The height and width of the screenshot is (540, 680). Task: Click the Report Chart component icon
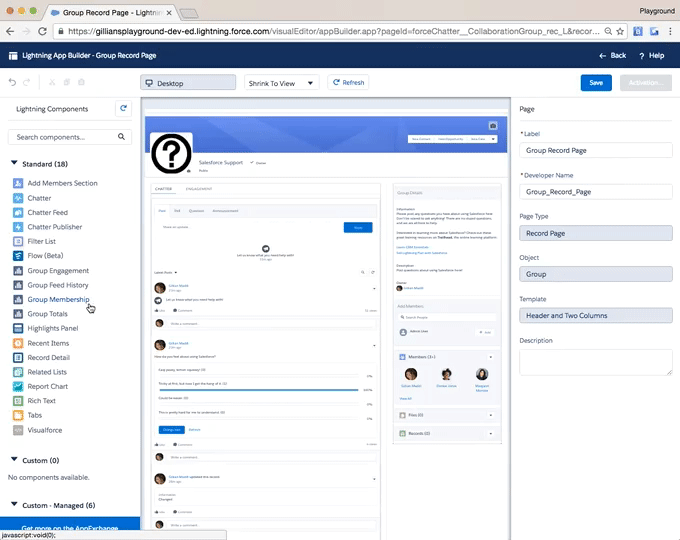(x=18, y=386)
